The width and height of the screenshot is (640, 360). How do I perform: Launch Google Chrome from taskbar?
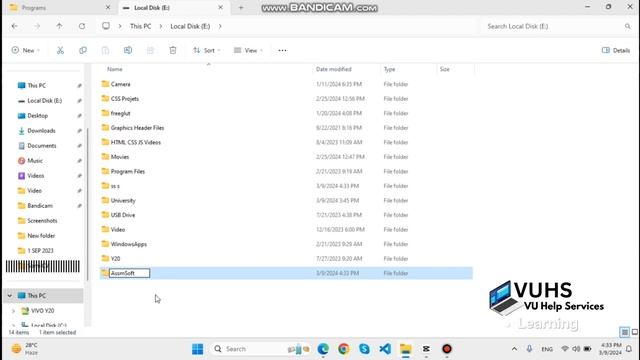point(344,349)
